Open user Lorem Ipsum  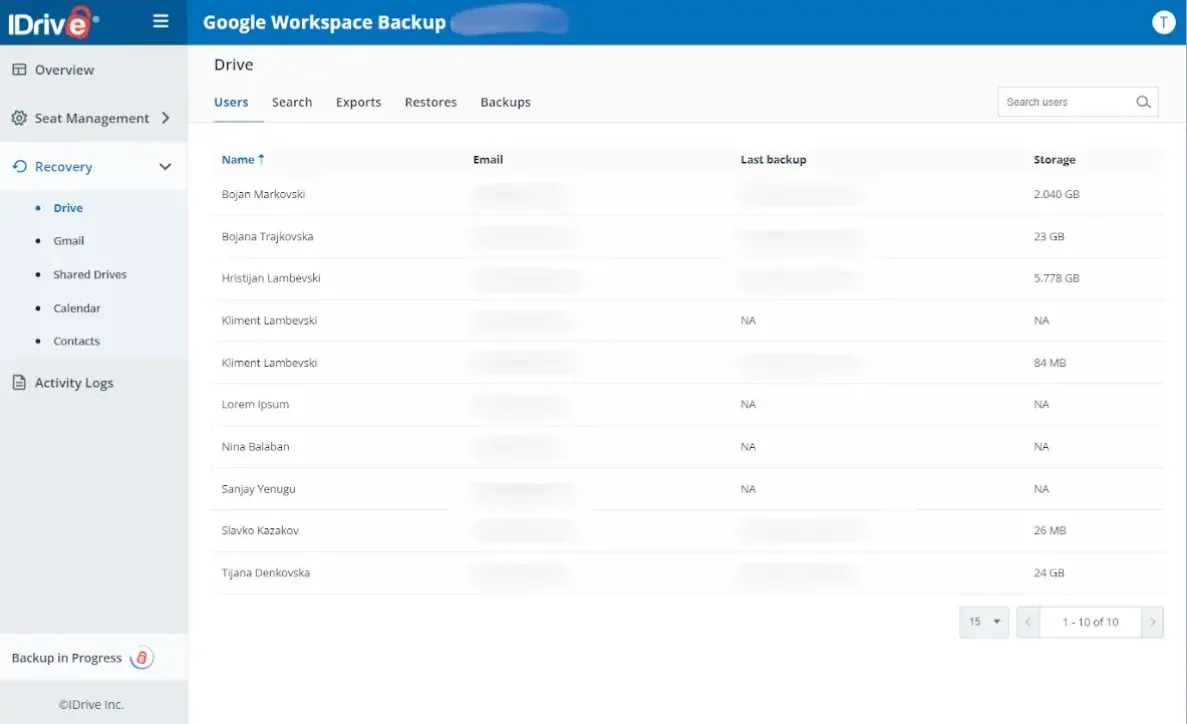(x=255, y=404)
